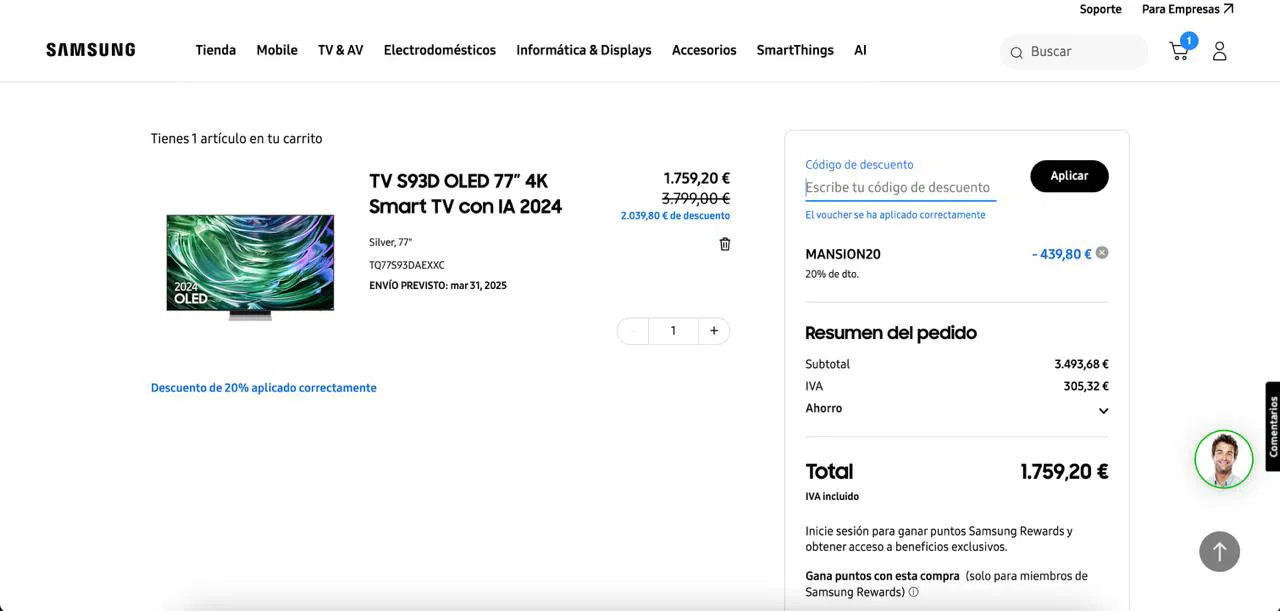Click the 2.039,80 € de descuento text
This screenshot has height=611, width=1280.
[675, 215]
